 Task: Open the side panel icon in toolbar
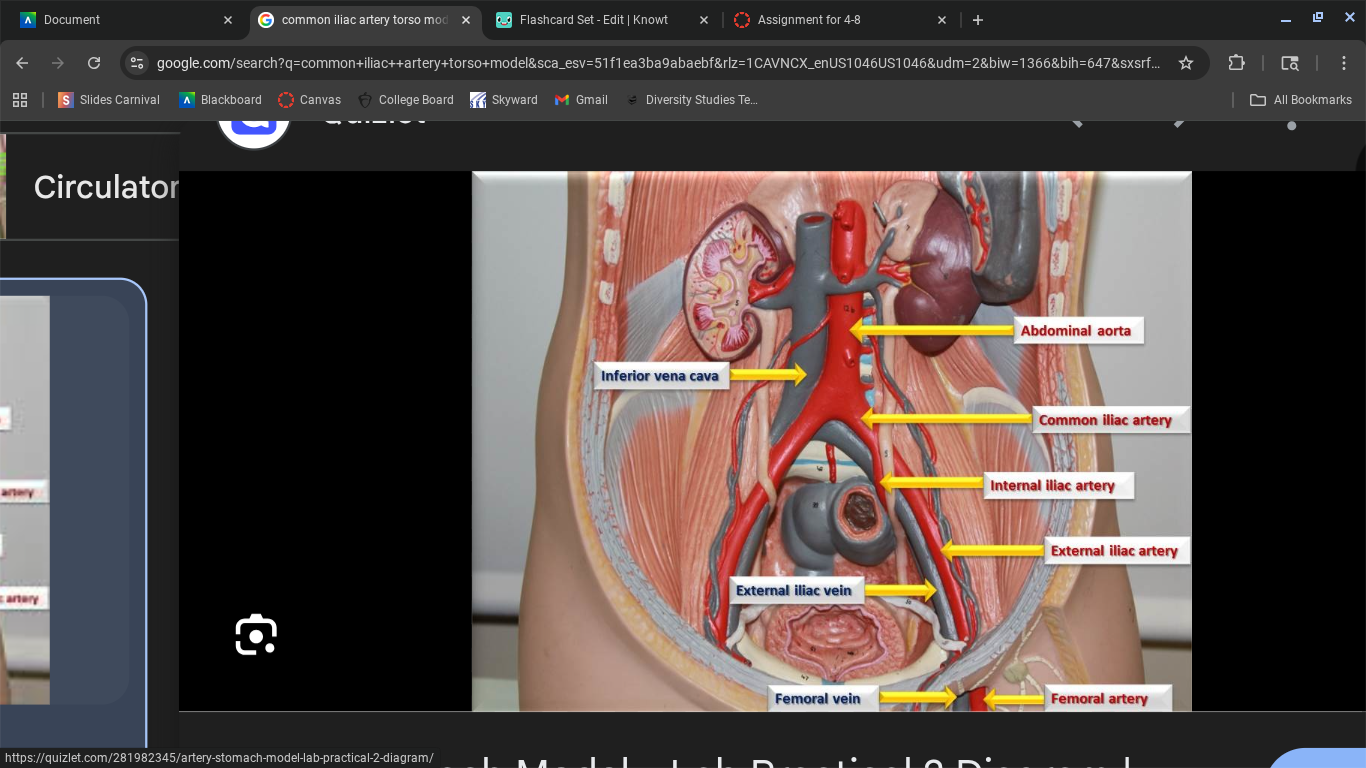point(1290,63)
